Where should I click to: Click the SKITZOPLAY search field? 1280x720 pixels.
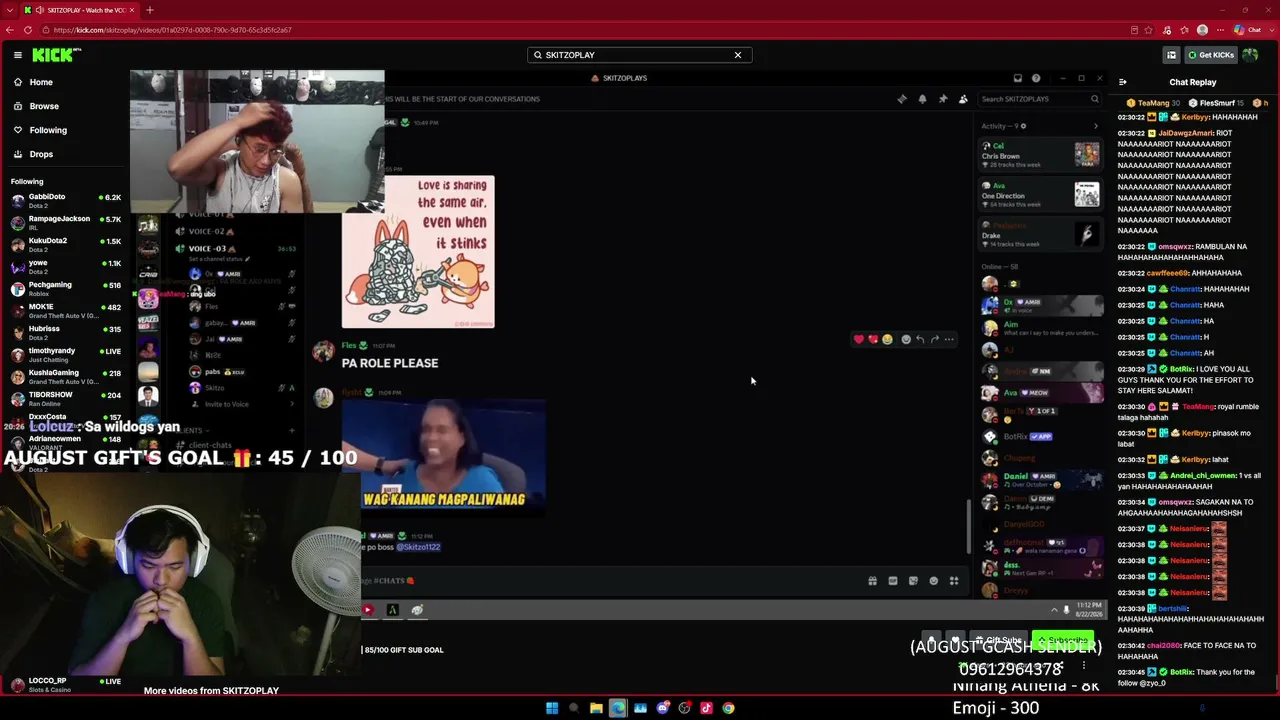coord(639,55)
